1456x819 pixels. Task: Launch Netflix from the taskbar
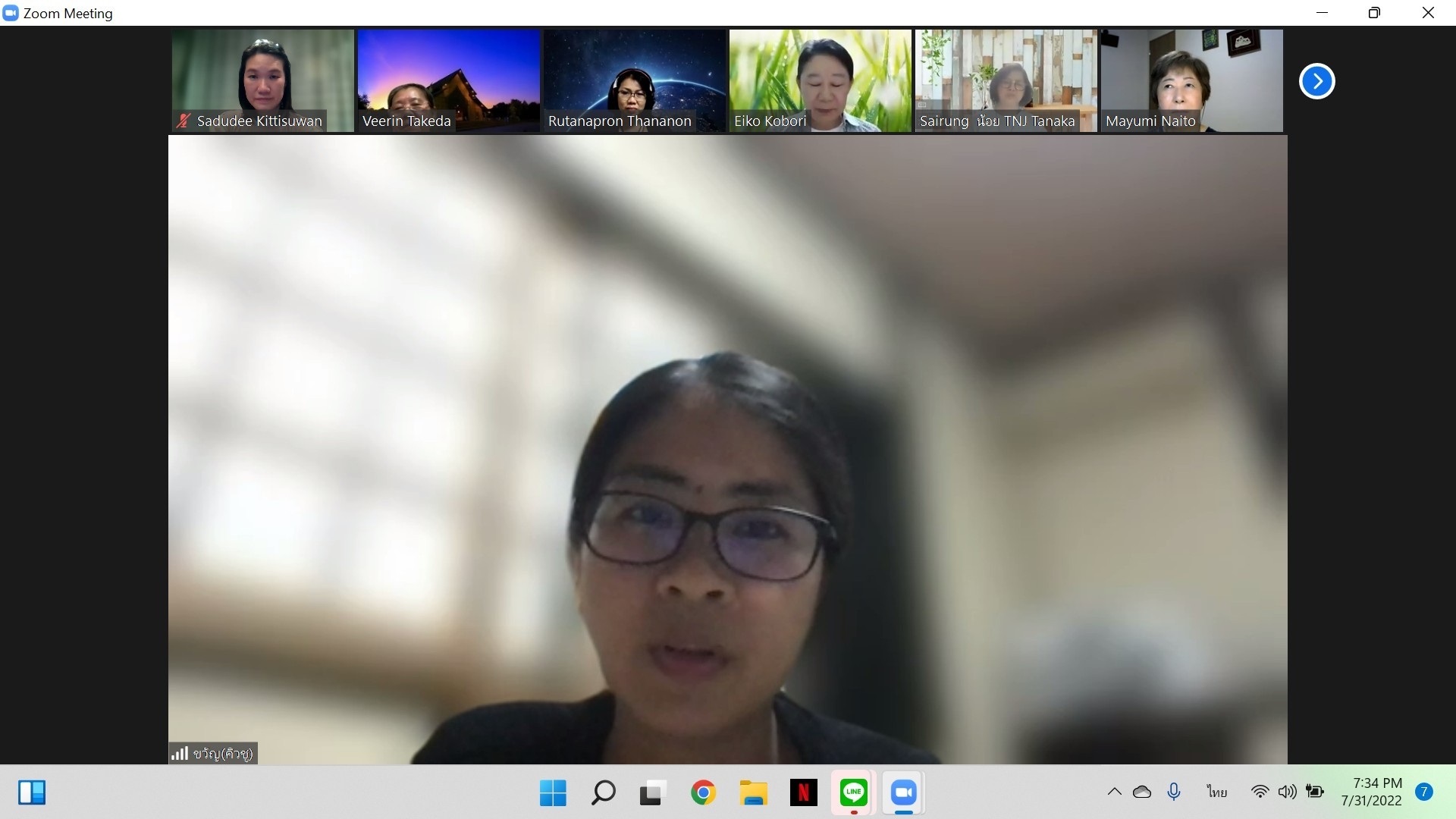803,793
